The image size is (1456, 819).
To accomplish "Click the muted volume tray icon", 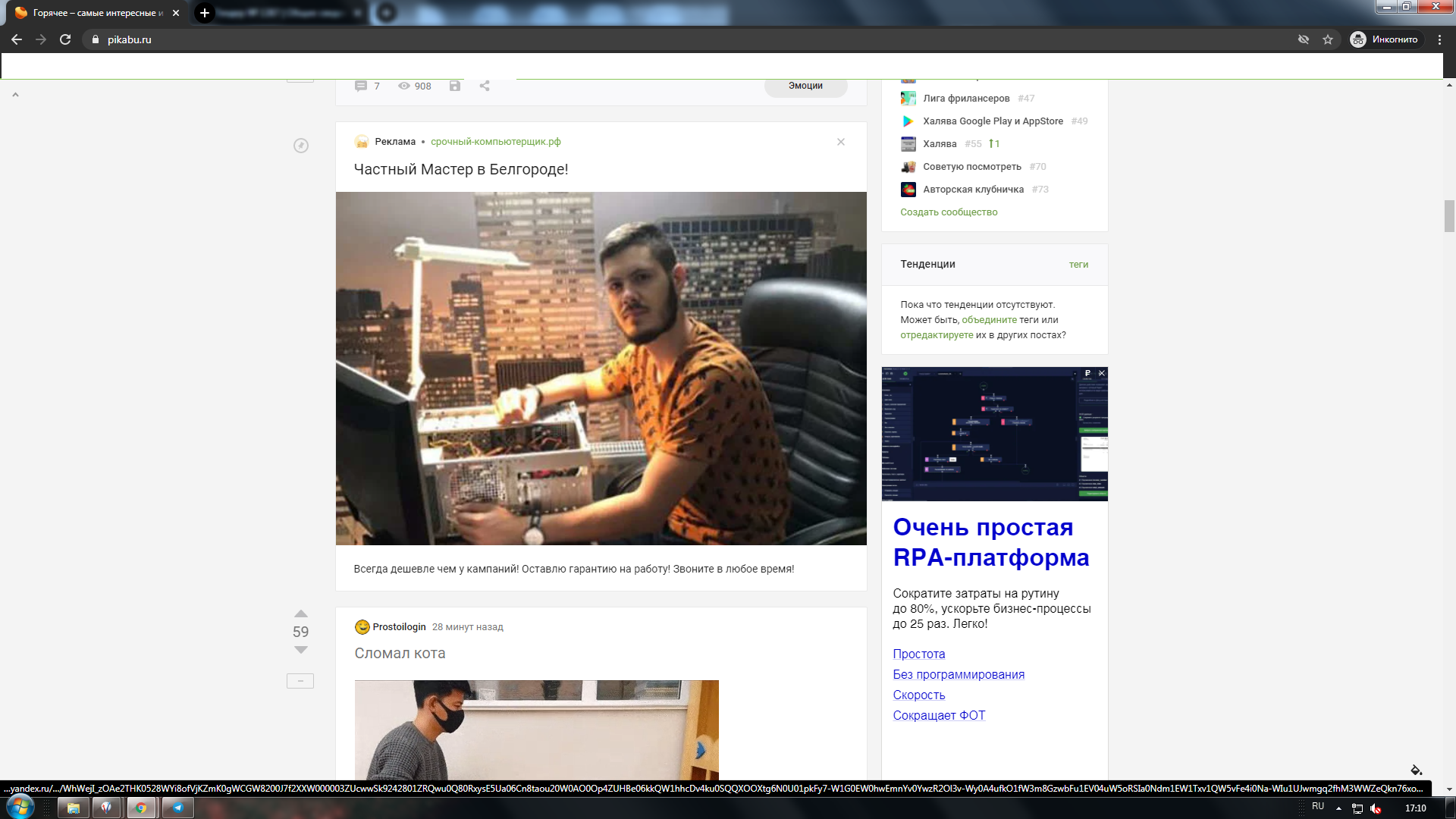I will point(1376,808).
